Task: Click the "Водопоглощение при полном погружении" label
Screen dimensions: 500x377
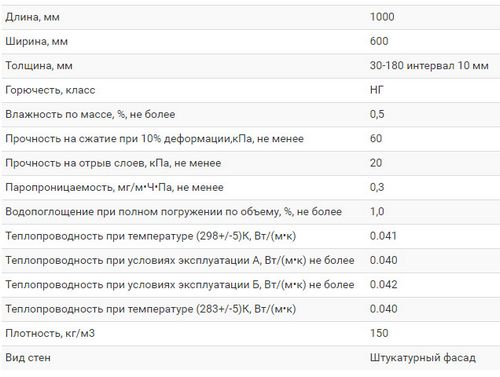Action: coord(173,212)
